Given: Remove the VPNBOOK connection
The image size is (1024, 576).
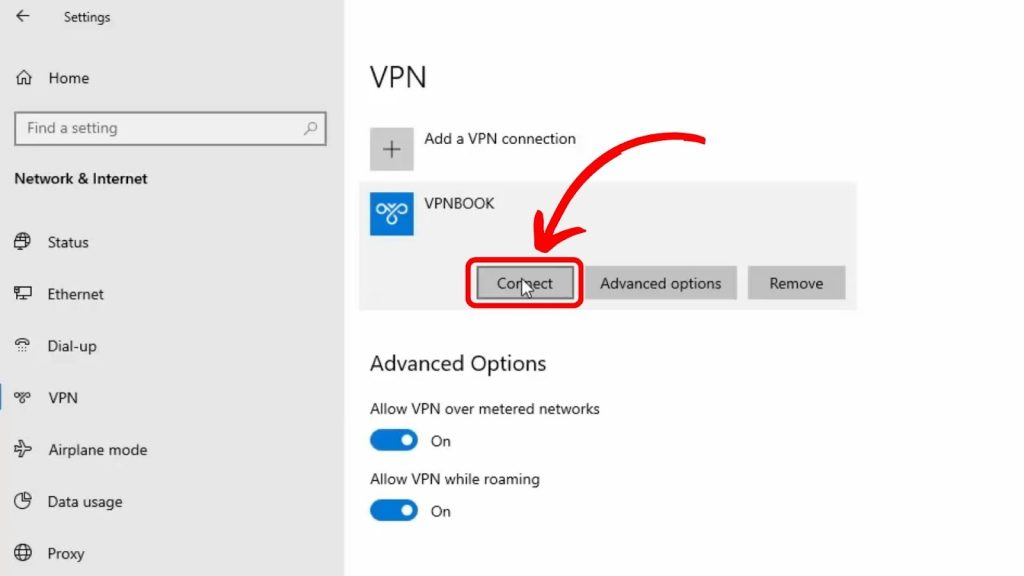Looking at the screenshot, I should coord(796,283).
